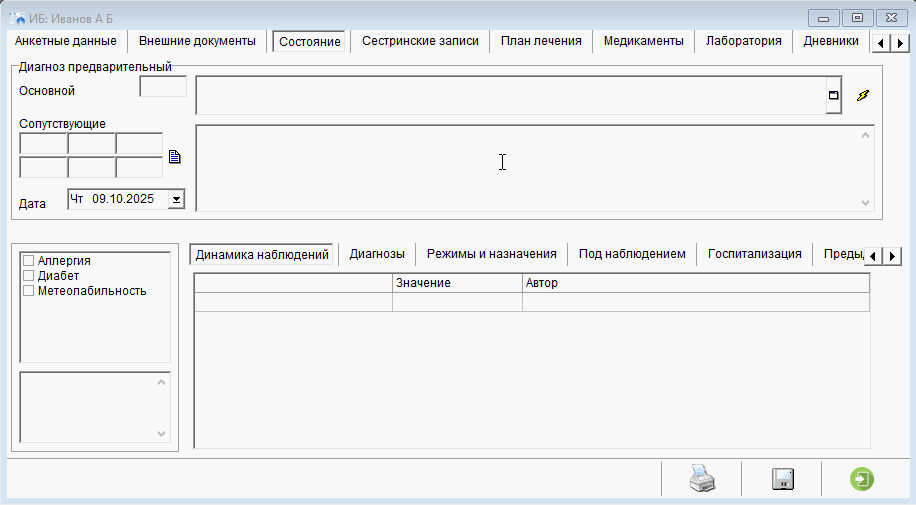Switch to the Режимы и назначения tab
916x505 pixels.
pos(491,254)
